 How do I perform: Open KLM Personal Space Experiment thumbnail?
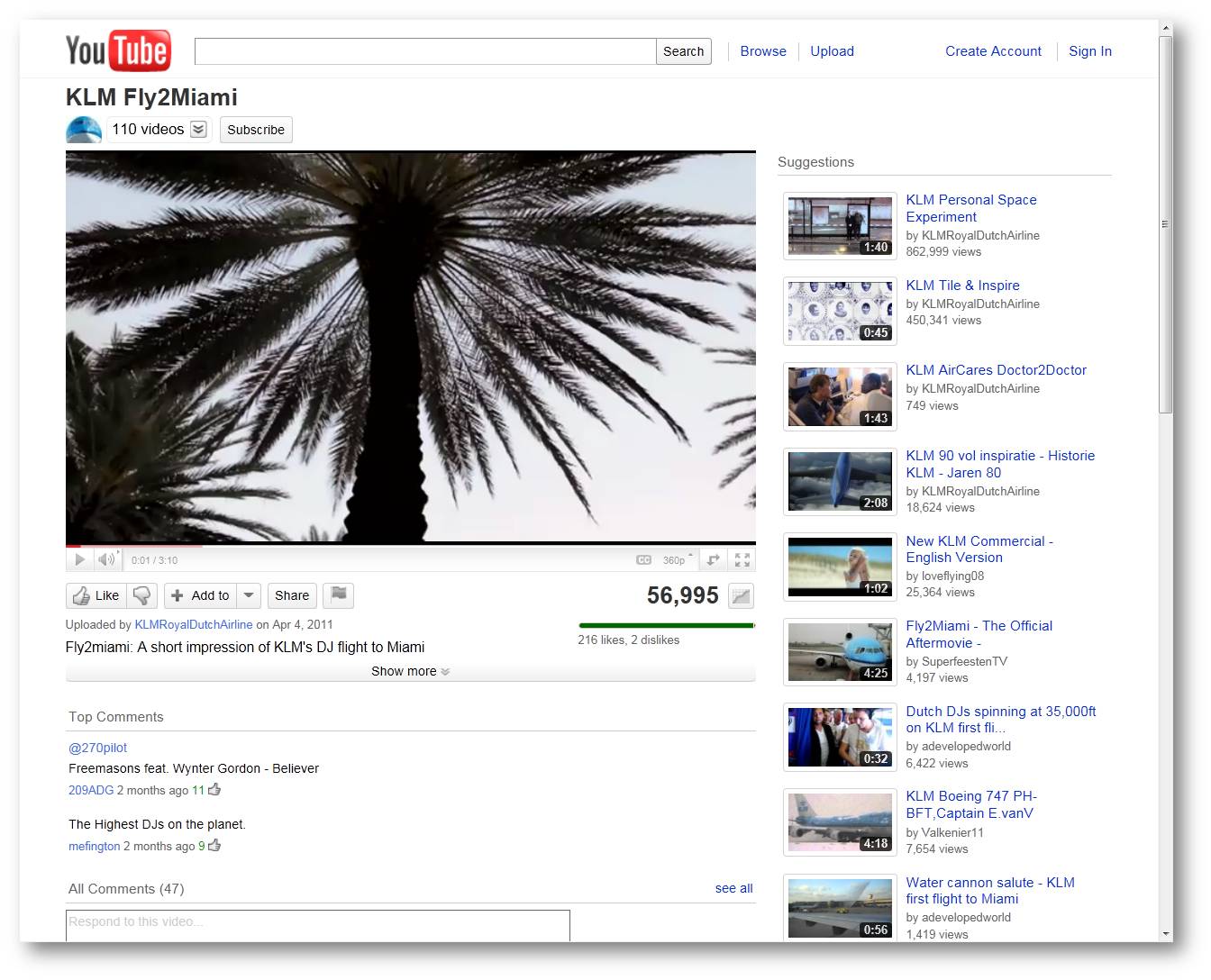(840, 226)
